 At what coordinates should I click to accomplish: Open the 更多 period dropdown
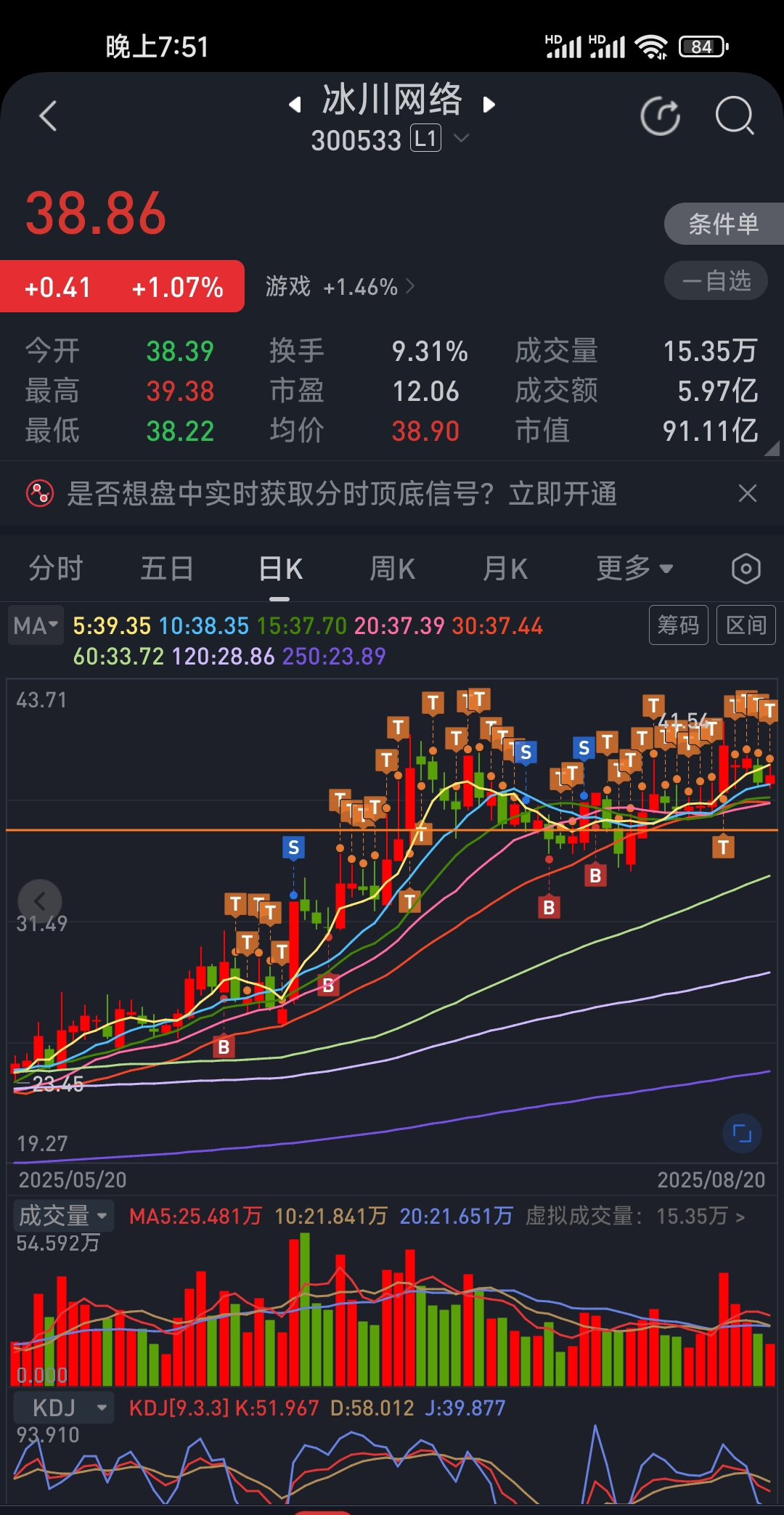(634, 569)
